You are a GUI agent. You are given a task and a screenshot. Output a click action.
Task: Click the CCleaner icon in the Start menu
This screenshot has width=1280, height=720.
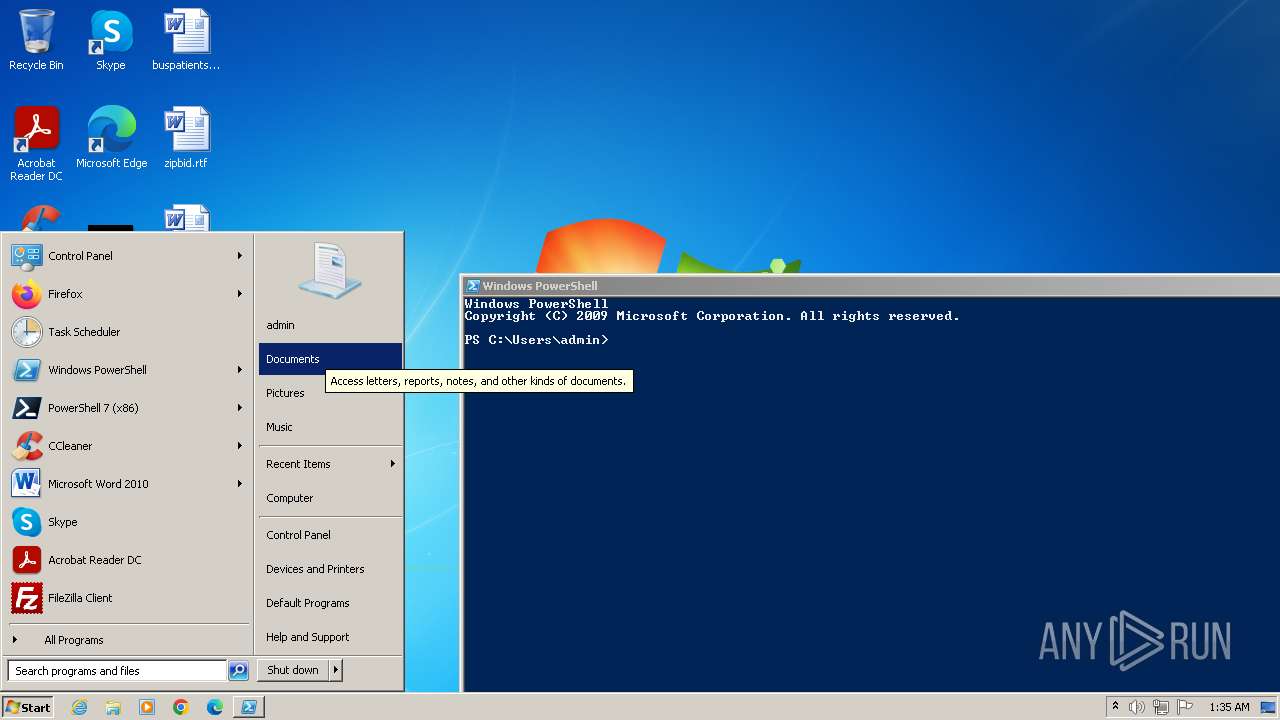coord(27,446)
